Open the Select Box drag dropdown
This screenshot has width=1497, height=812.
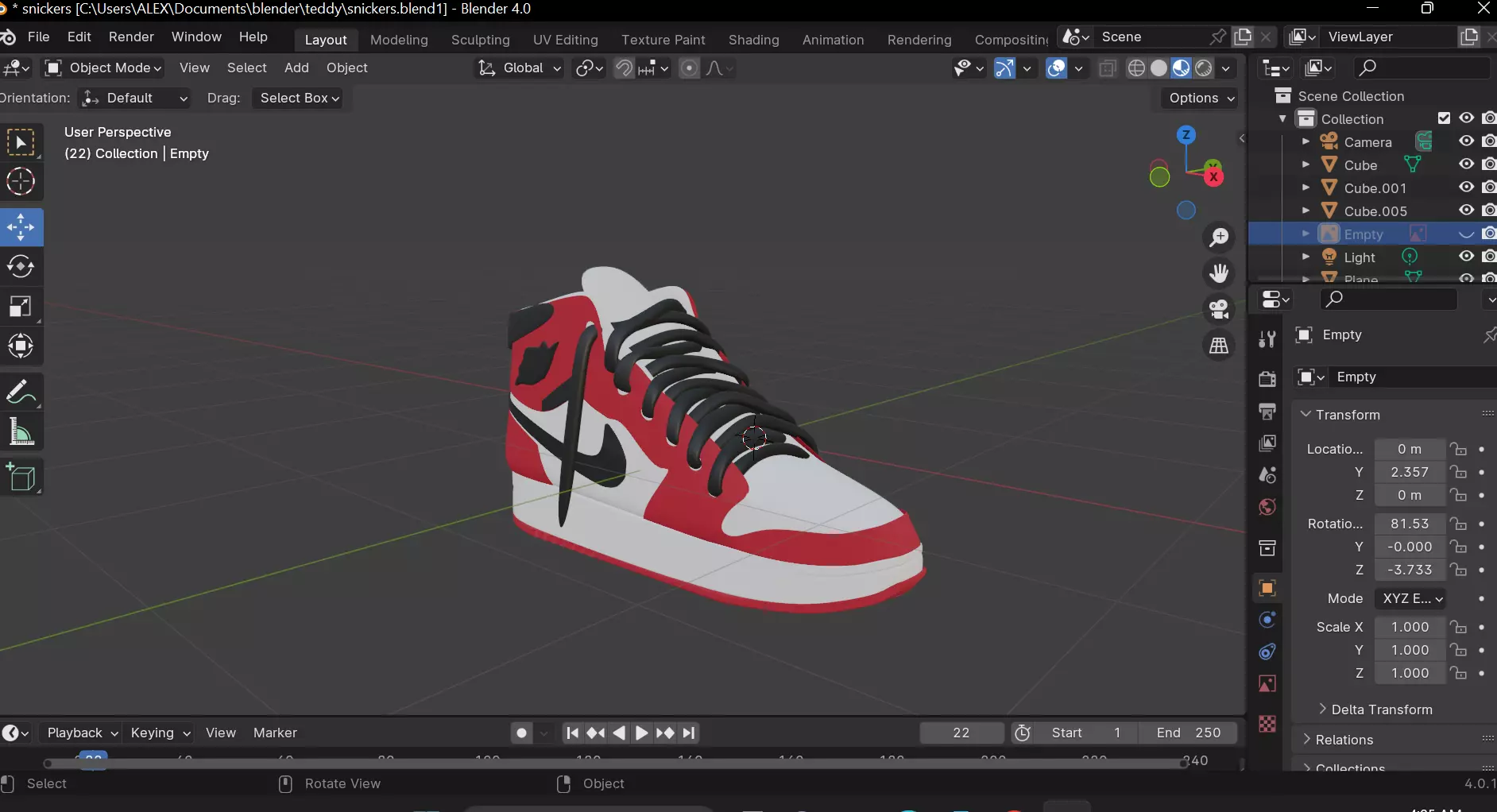299,99
